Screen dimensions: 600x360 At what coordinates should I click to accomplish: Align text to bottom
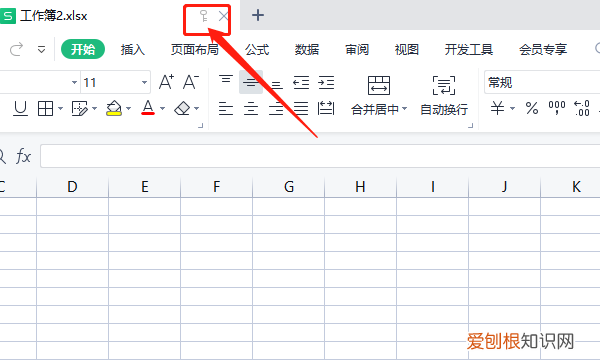276,85
